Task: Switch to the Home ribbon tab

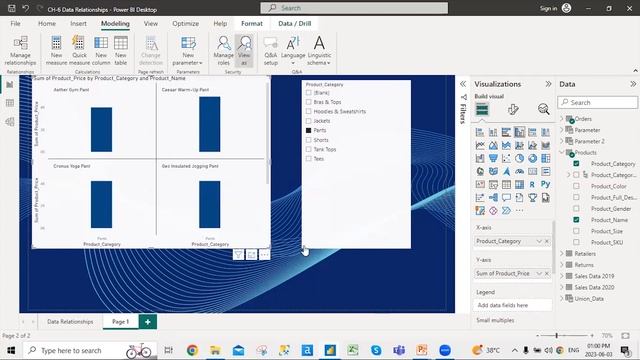Action: pos(47,24)
